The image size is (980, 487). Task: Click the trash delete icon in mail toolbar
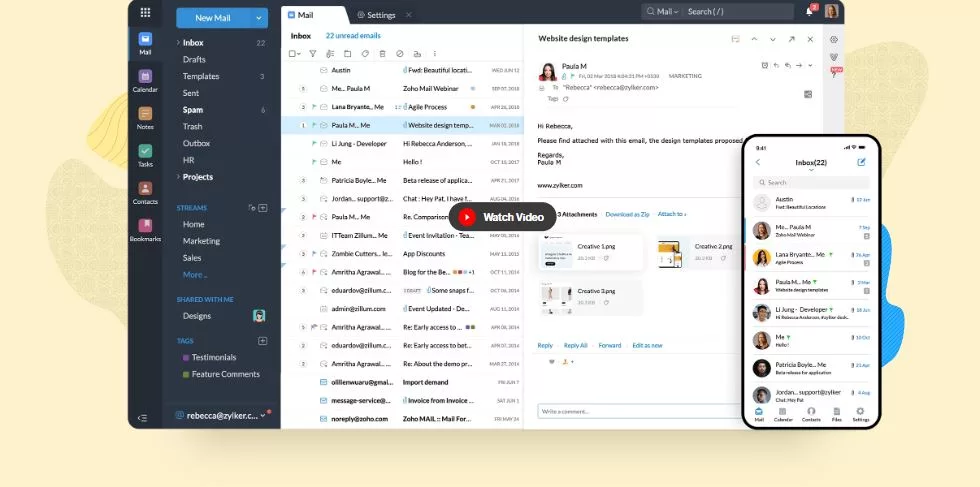point(382,54)
